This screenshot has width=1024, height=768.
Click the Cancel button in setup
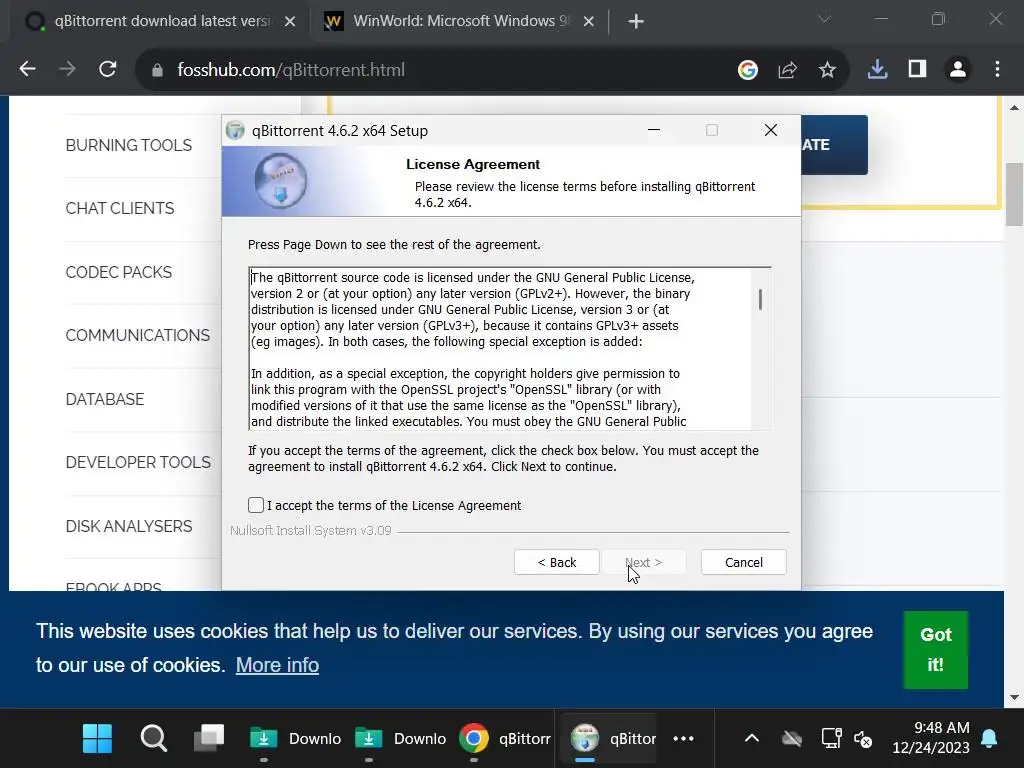(x=743, y=562)
